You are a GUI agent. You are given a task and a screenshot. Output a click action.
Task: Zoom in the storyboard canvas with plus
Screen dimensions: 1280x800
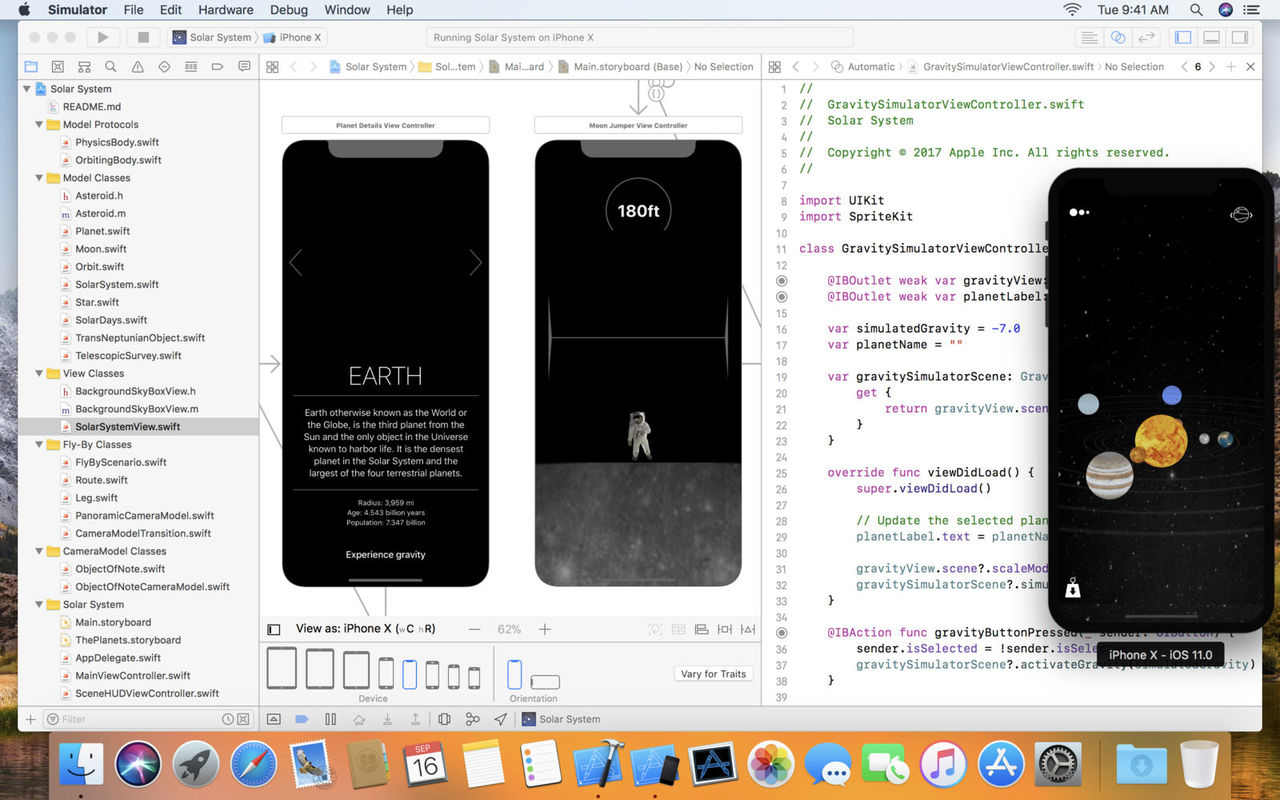click(x=545, y=629)
